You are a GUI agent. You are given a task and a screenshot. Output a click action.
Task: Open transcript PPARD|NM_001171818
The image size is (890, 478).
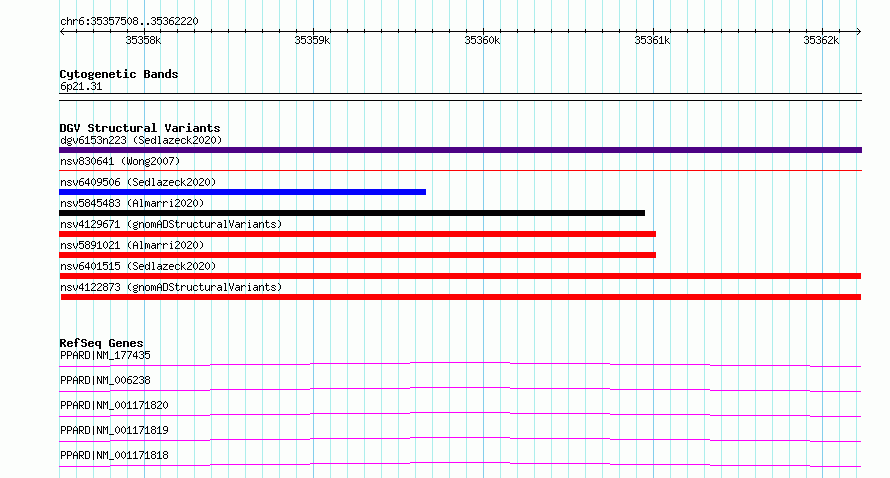(x=114, y=455)
